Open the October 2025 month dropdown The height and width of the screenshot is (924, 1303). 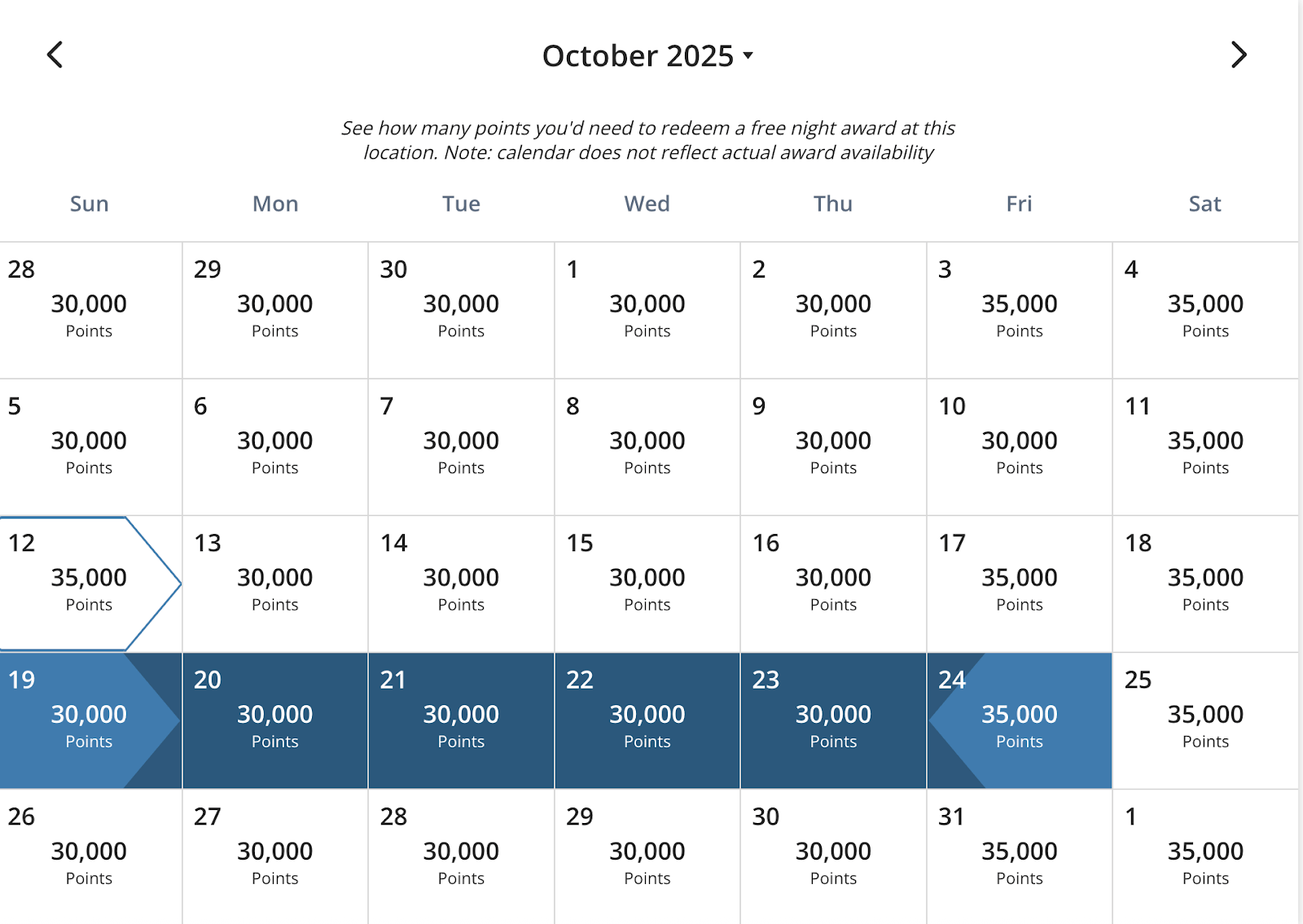pos(647,56)
